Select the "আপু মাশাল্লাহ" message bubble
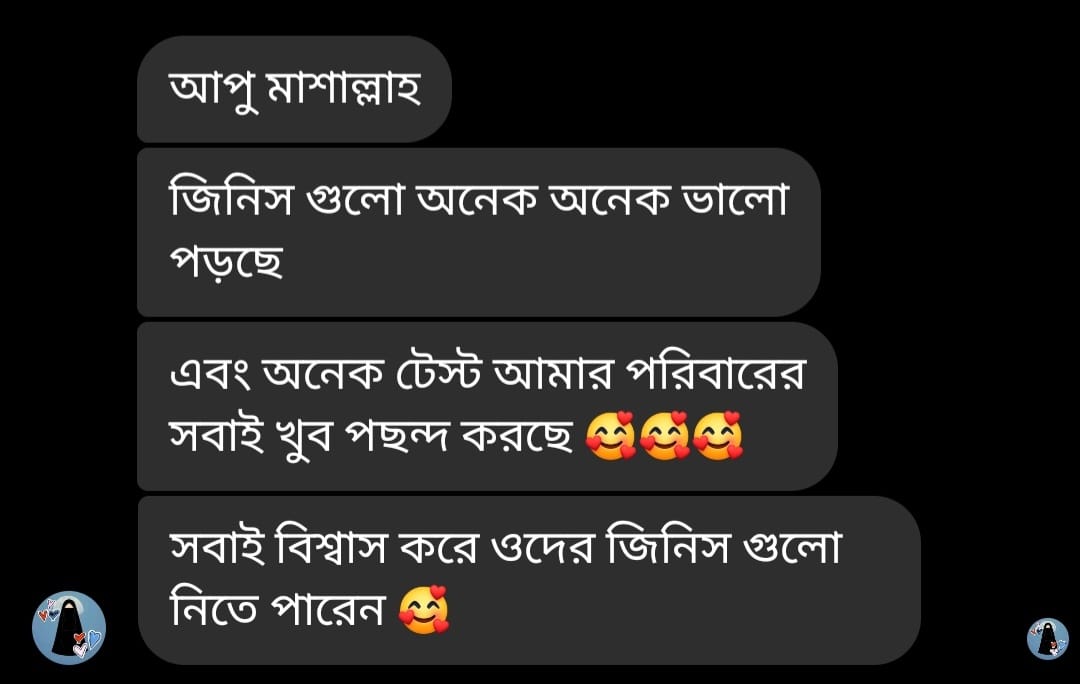Viewport: 1080px width, 684px height. (294, 89)
